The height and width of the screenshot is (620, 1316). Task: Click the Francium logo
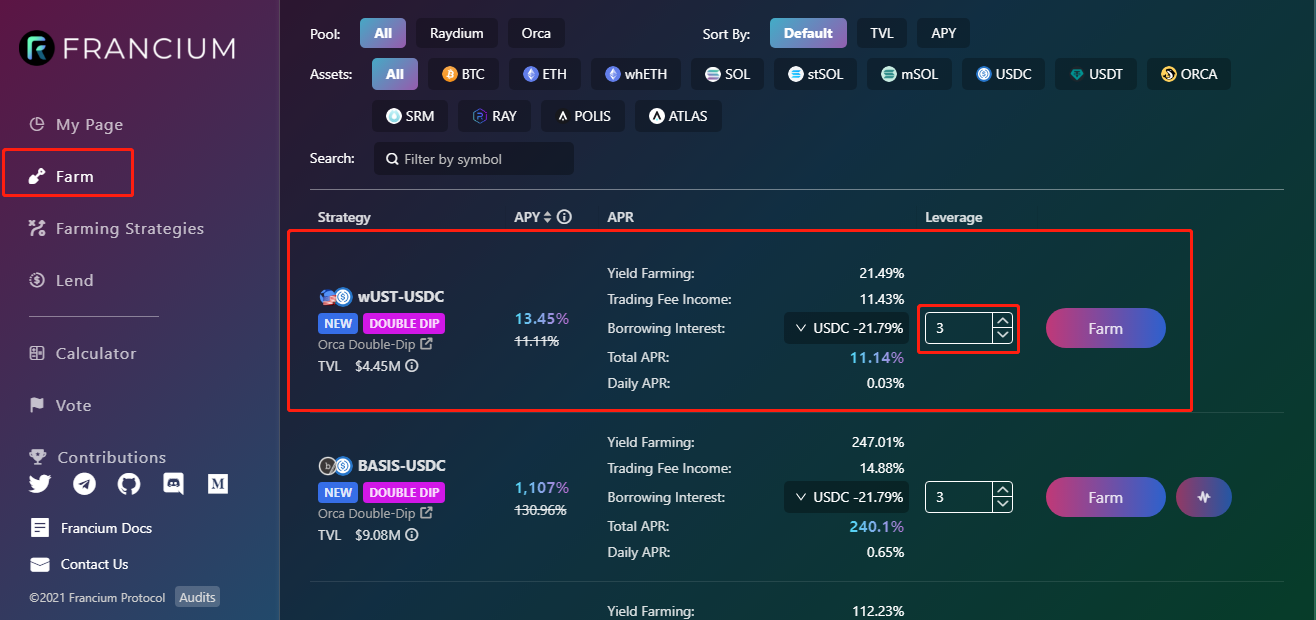(x=127, y=48)
